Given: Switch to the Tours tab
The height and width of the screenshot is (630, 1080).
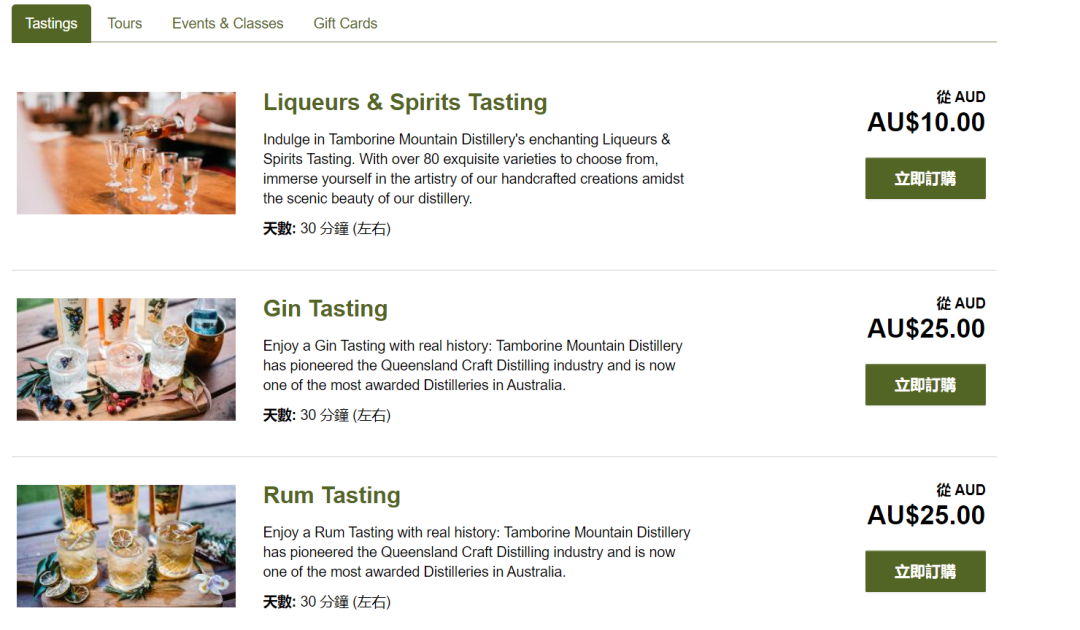Looking at the screenshot, I should click(x=125, y=23).
